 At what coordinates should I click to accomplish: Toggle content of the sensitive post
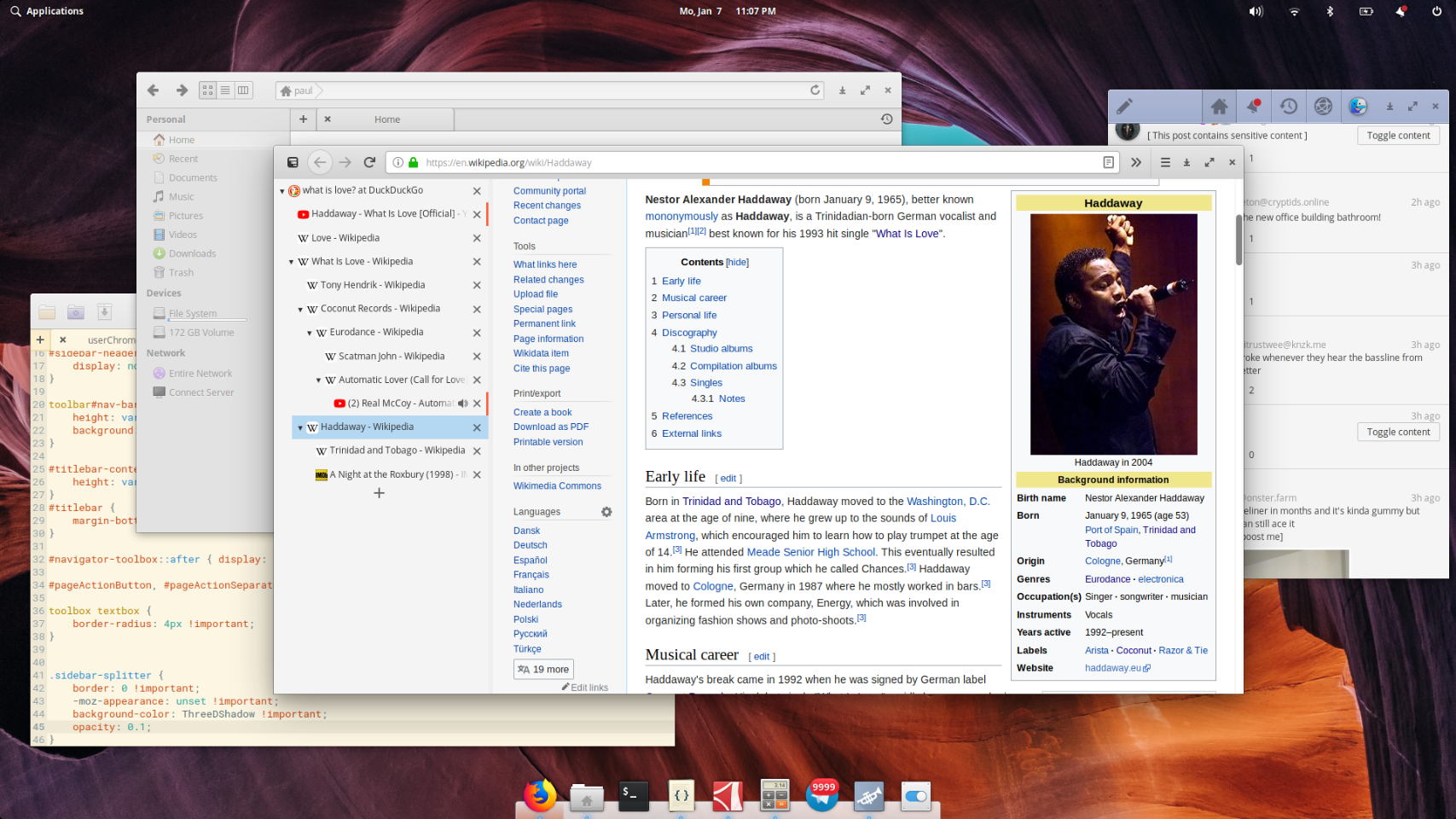click(x=1397, y=136)
